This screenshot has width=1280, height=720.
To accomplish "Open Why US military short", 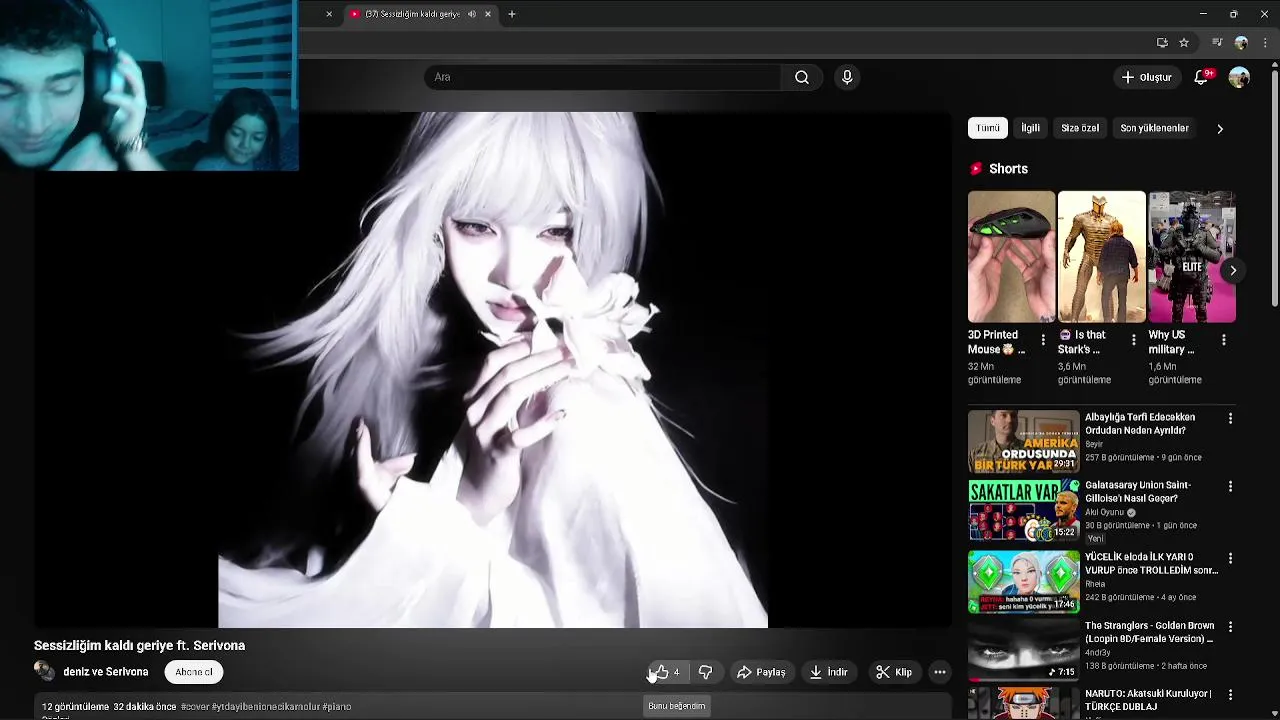I will pos(1192,257).
